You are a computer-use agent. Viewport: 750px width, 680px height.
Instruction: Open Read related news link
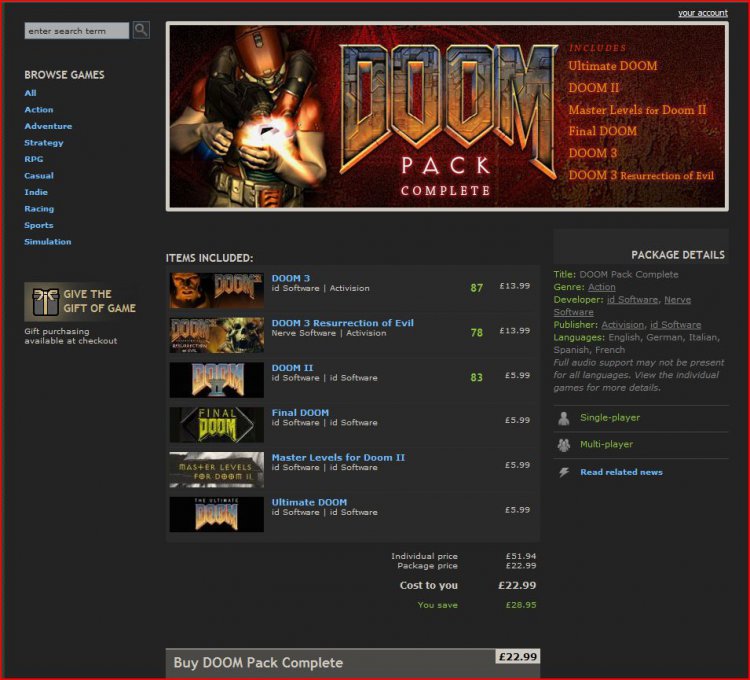[x=621, y=472]
